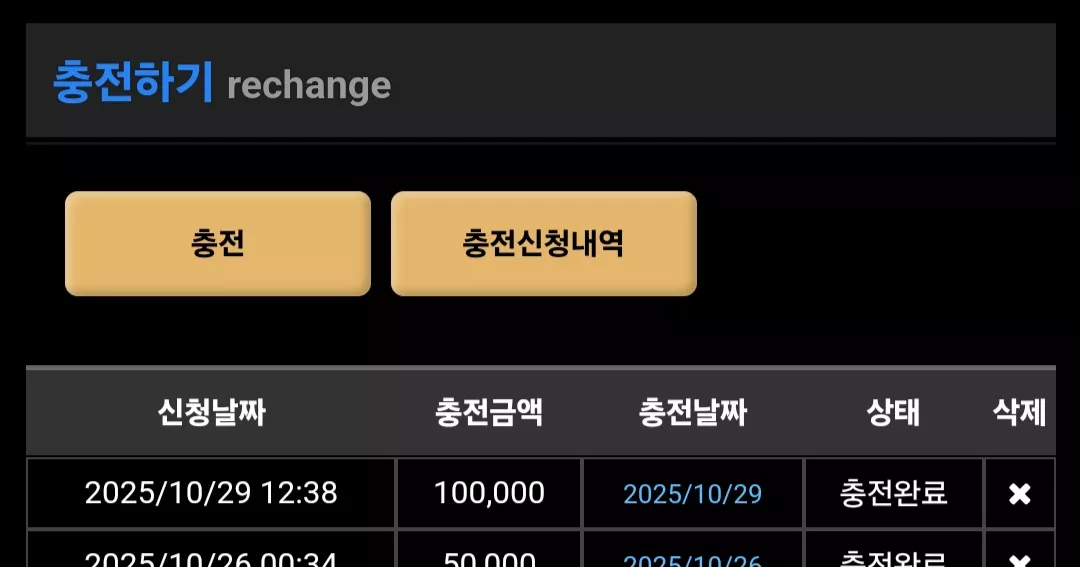This screenshot has height=567, width=1080.
Task: Click the 상태 column header
Action: (x=893, y=413)
